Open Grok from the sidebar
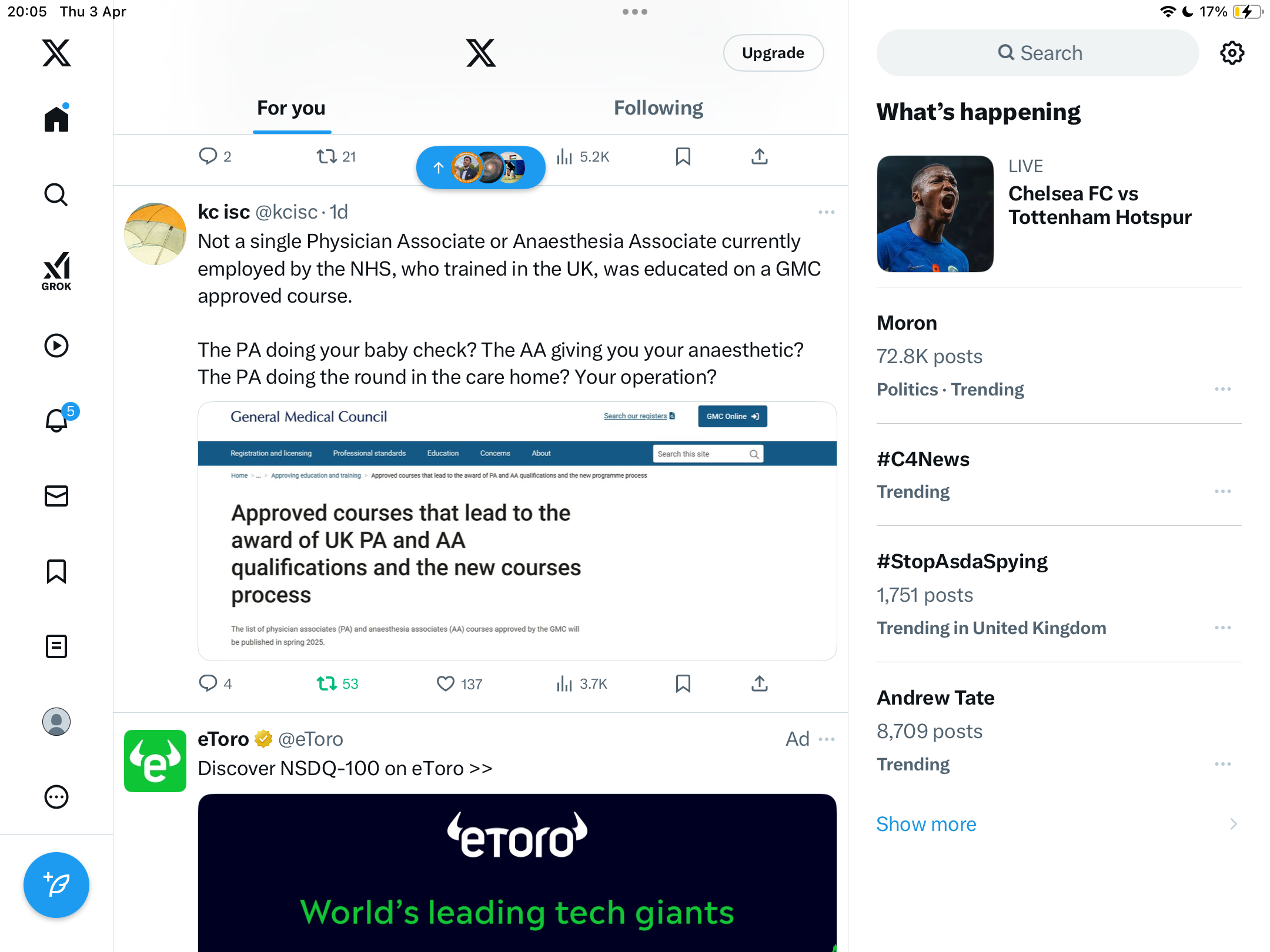This screenshot has height=952, width=1270. 56,271
